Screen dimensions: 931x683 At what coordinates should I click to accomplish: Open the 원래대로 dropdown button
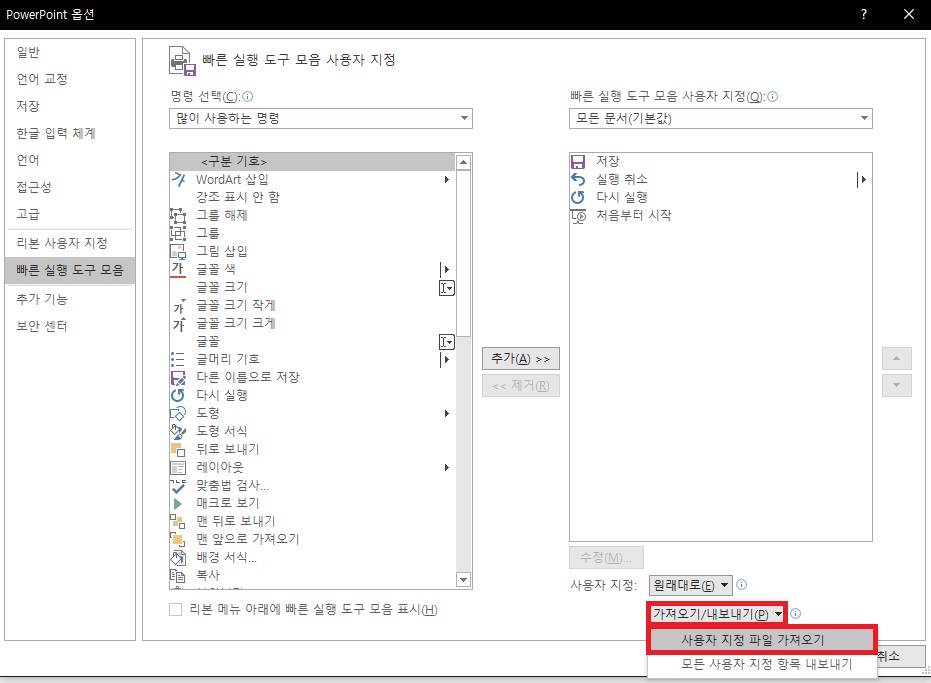(691, 585)
